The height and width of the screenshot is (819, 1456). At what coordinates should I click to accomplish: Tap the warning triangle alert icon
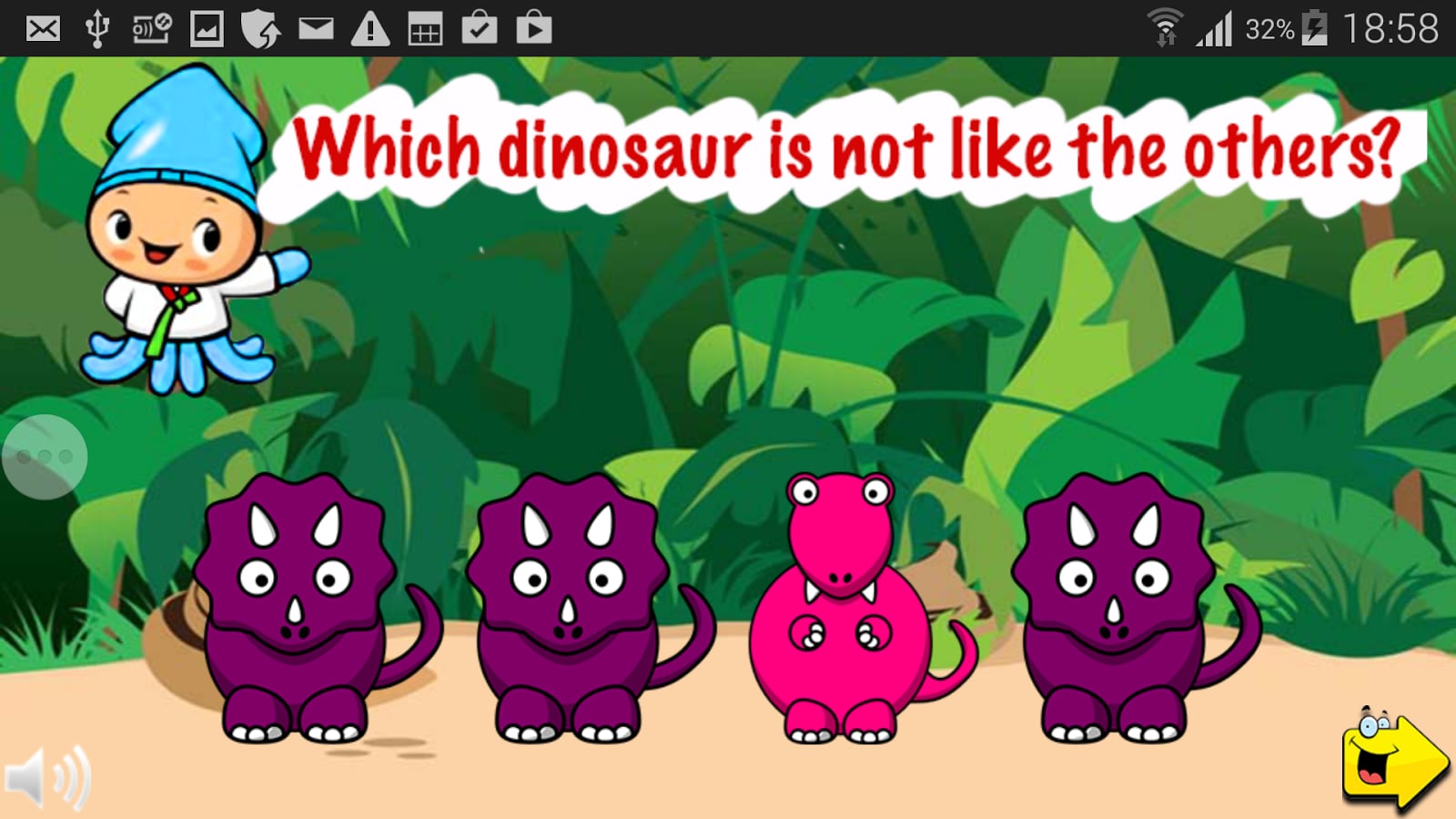[370, 29]
